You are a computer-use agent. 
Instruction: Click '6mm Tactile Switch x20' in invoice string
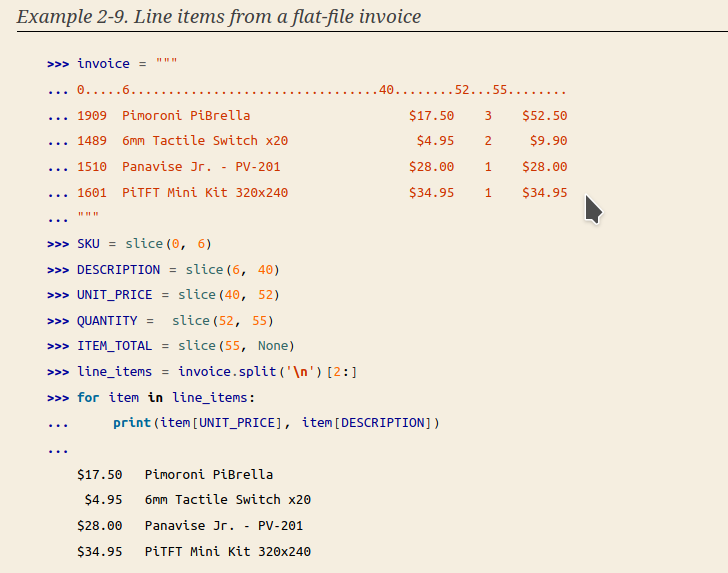pos(205,141)
